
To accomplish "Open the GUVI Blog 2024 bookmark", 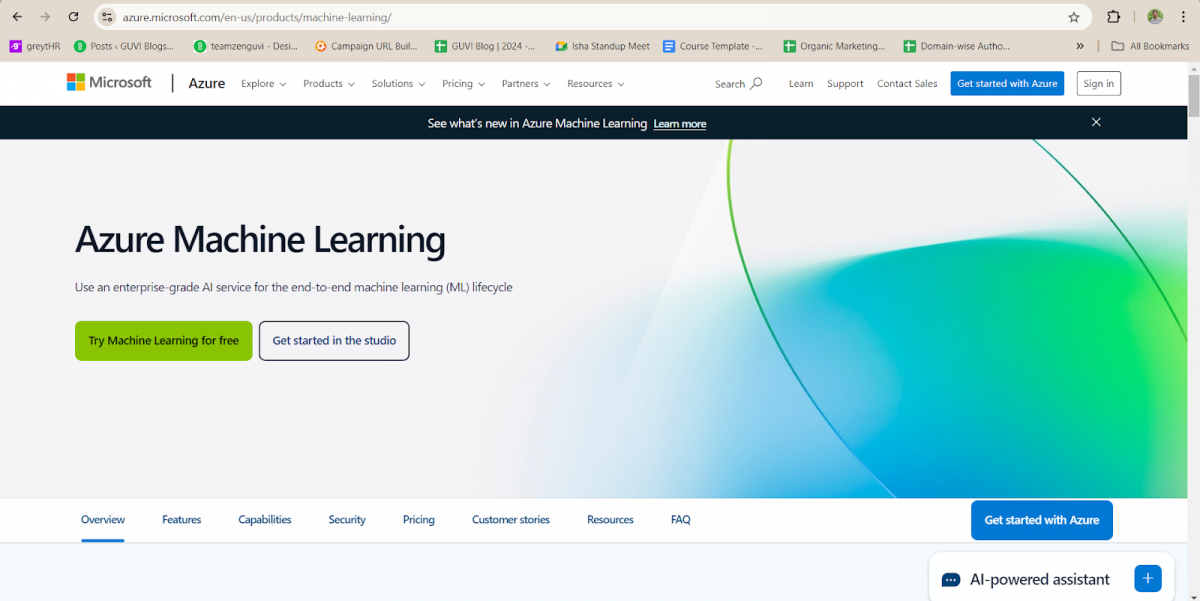I will pyautogui.click(x=485, y=46).
